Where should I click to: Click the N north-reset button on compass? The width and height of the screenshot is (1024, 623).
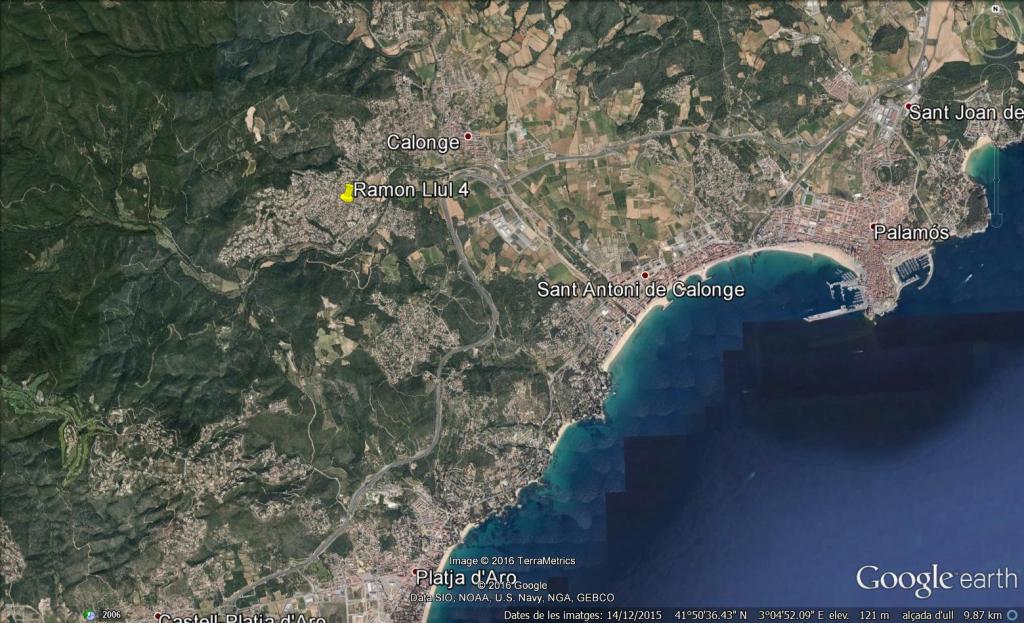996,9
